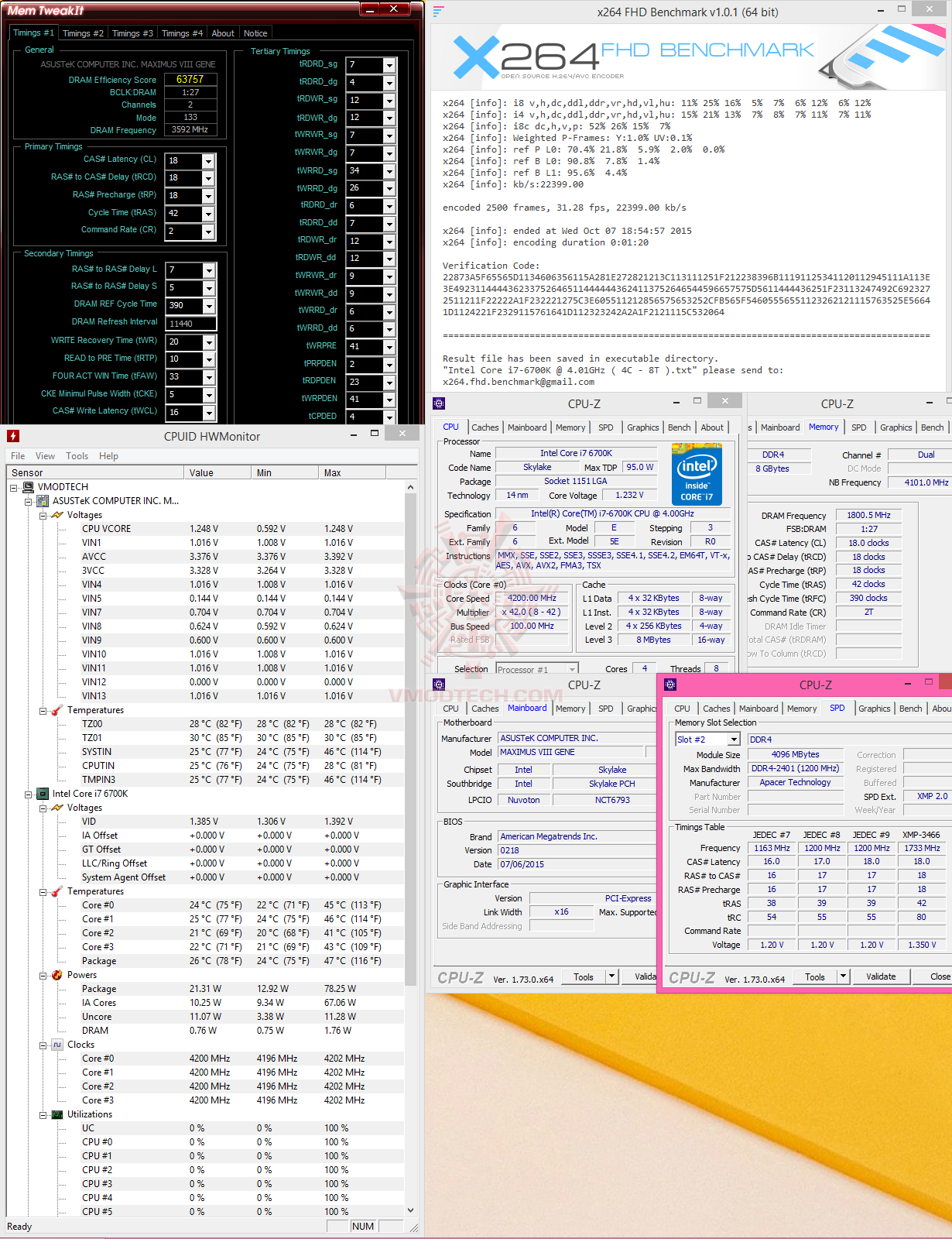Switch to Timings #3 tab in MemTweakIt
The width and height of the screenshot is (952, 1239).
132,33
